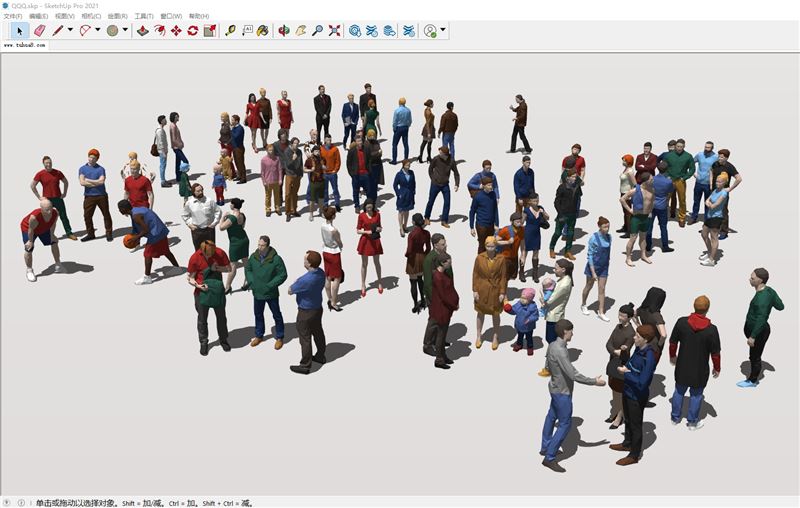Open the Extension Warehouse icon
800x508 pixels.
tap(371, 31)
